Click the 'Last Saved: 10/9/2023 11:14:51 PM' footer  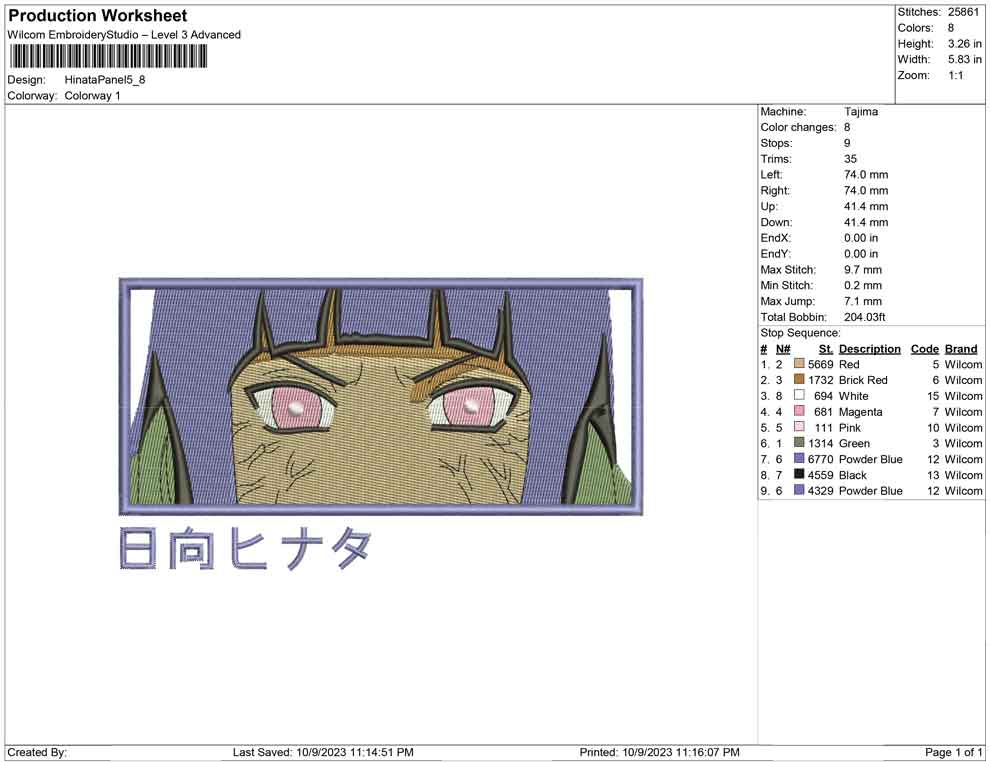click(323, 752)
